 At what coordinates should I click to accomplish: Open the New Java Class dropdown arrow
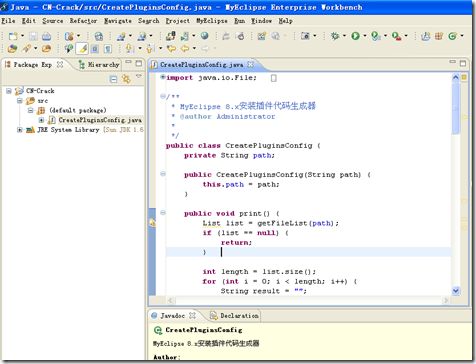click(x=462, y=36)
